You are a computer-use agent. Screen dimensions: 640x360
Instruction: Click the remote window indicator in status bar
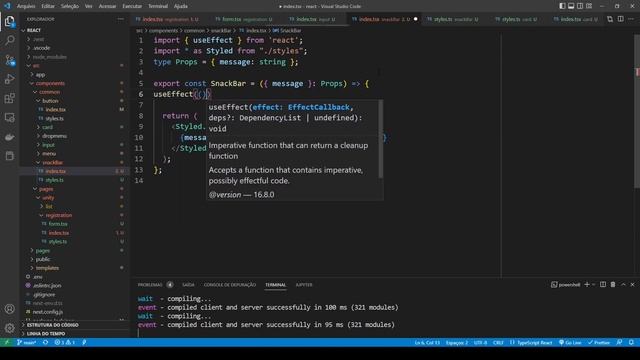pyautogui.click(x=7, y=342)
